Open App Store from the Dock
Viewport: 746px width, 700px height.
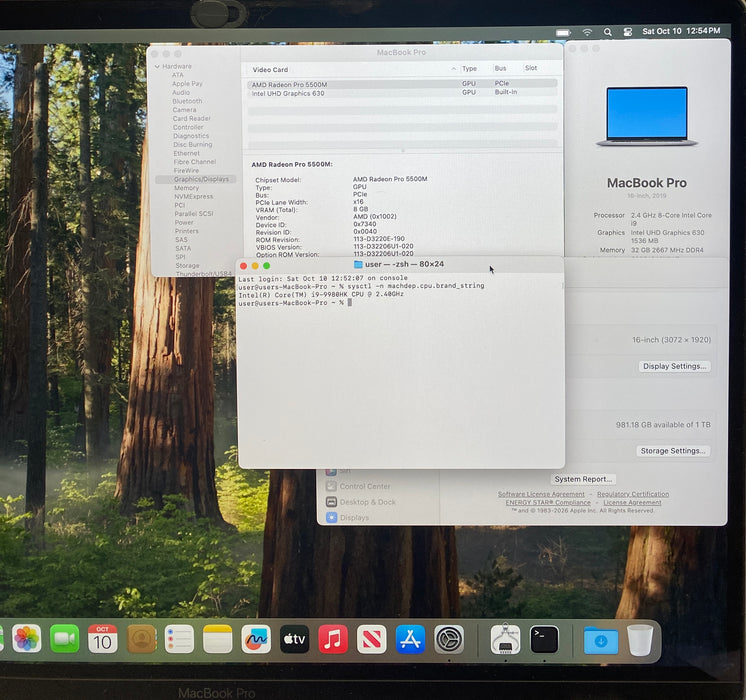[410, 639]
